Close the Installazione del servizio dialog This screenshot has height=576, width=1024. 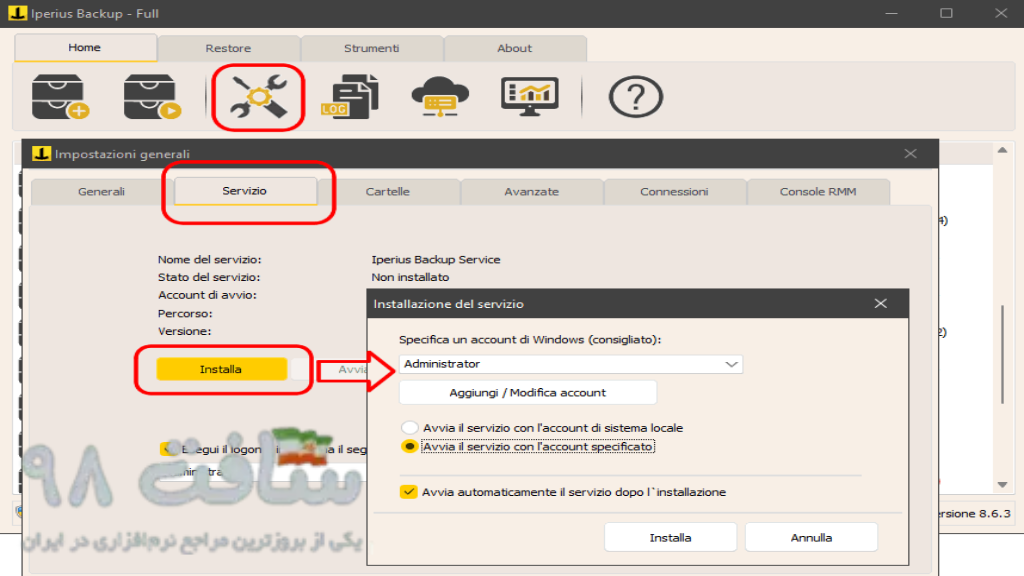point(880,304)
